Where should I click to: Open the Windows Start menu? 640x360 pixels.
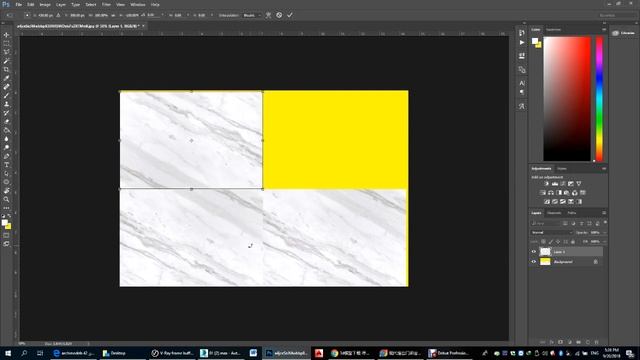(x=8, y=353)
